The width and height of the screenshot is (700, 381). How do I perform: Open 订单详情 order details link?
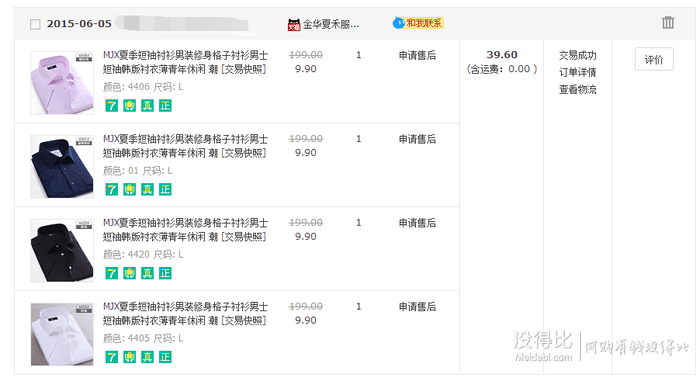coord(578,72)
